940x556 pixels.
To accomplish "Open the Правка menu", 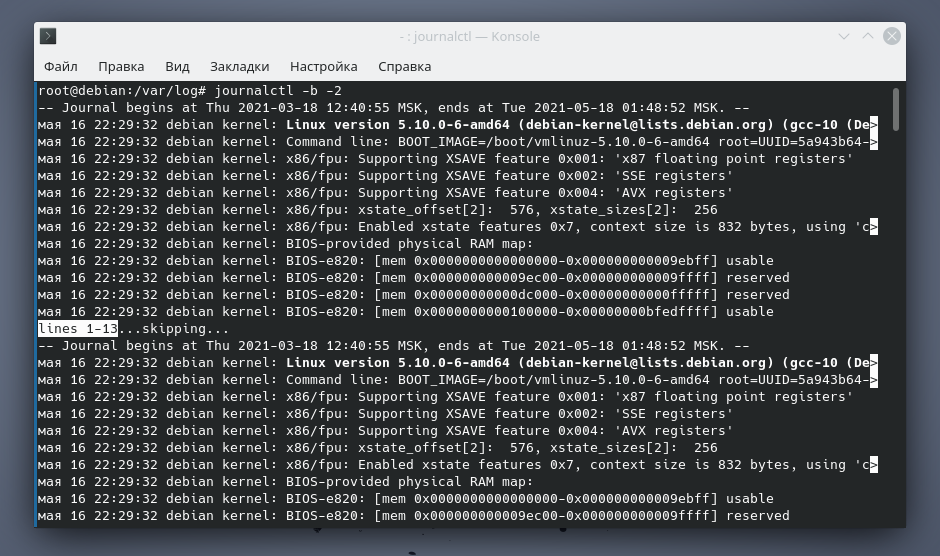I will coord(121,67).
